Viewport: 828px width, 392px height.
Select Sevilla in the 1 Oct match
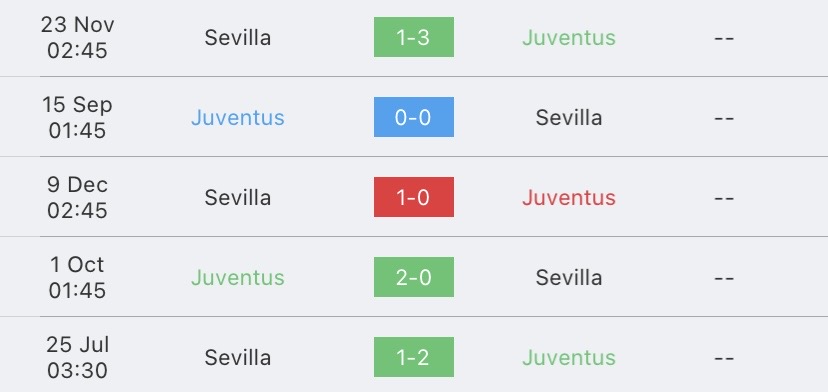(x=569, y=277)
